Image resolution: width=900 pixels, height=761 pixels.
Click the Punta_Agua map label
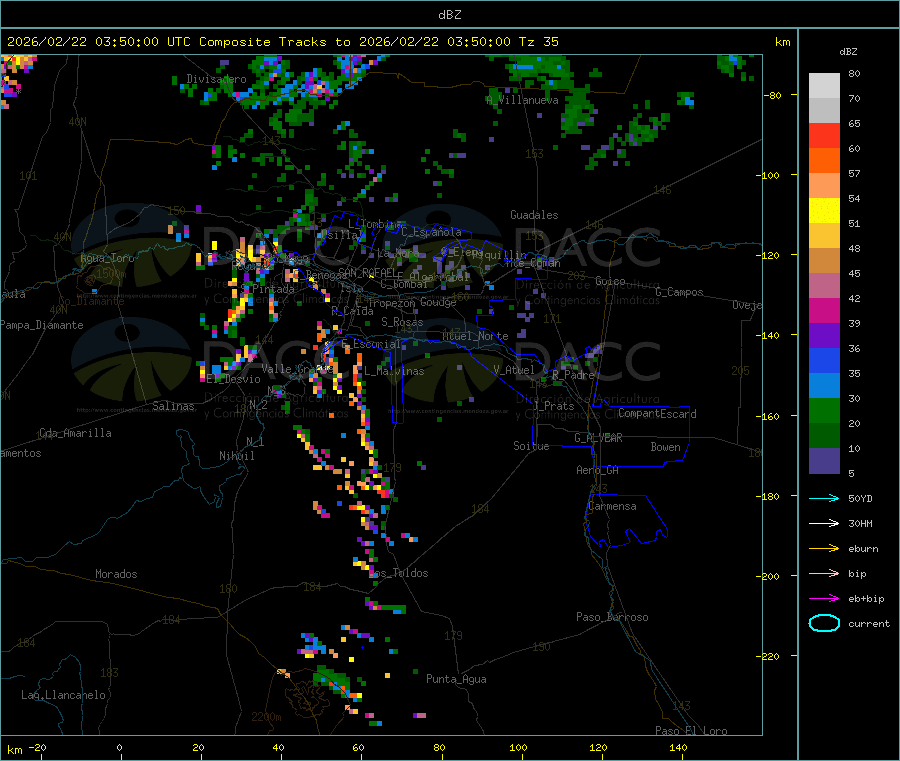click(456, 679)
